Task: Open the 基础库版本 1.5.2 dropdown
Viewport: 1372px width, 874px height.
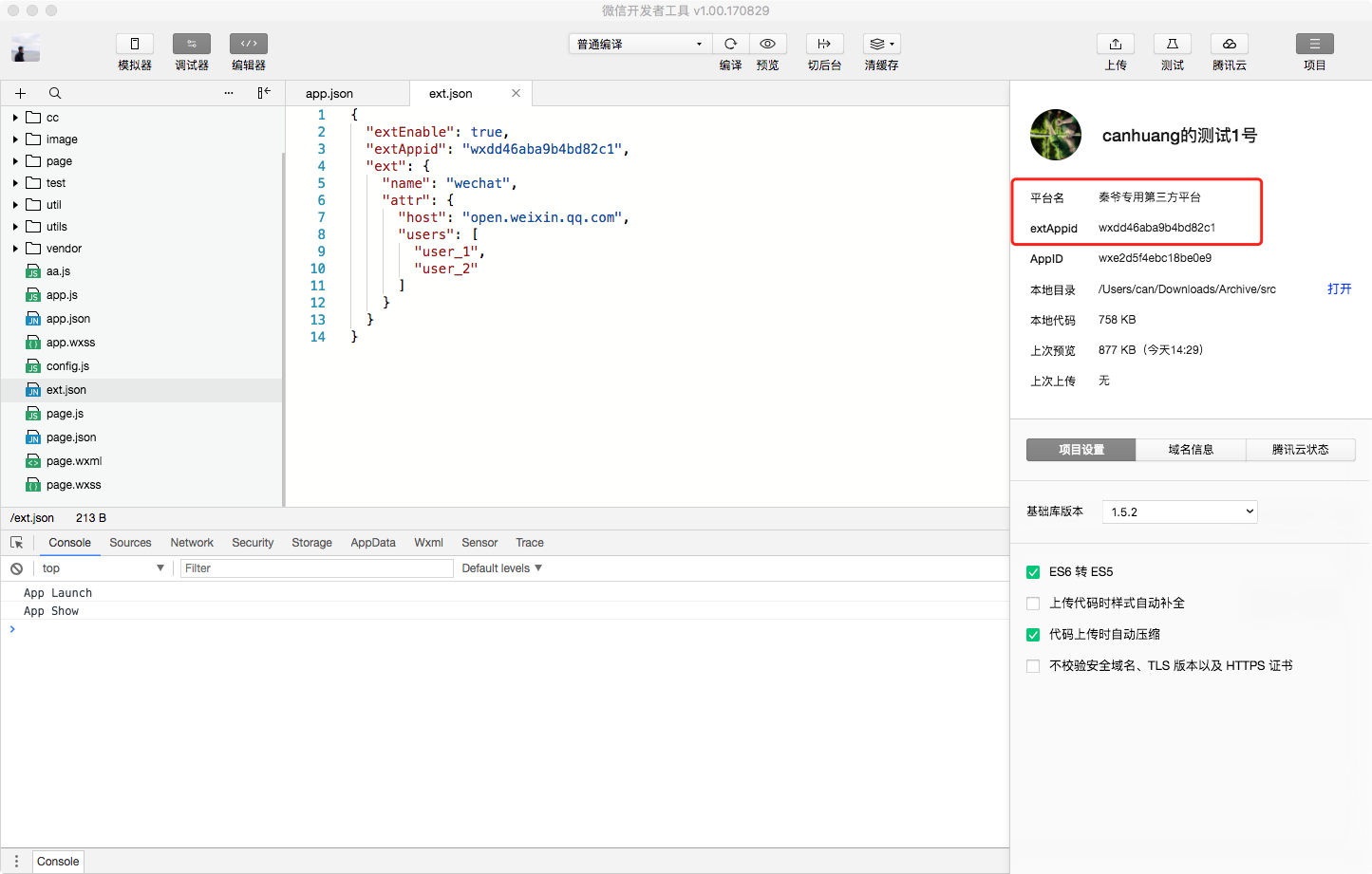Action: click(1179, 511)
